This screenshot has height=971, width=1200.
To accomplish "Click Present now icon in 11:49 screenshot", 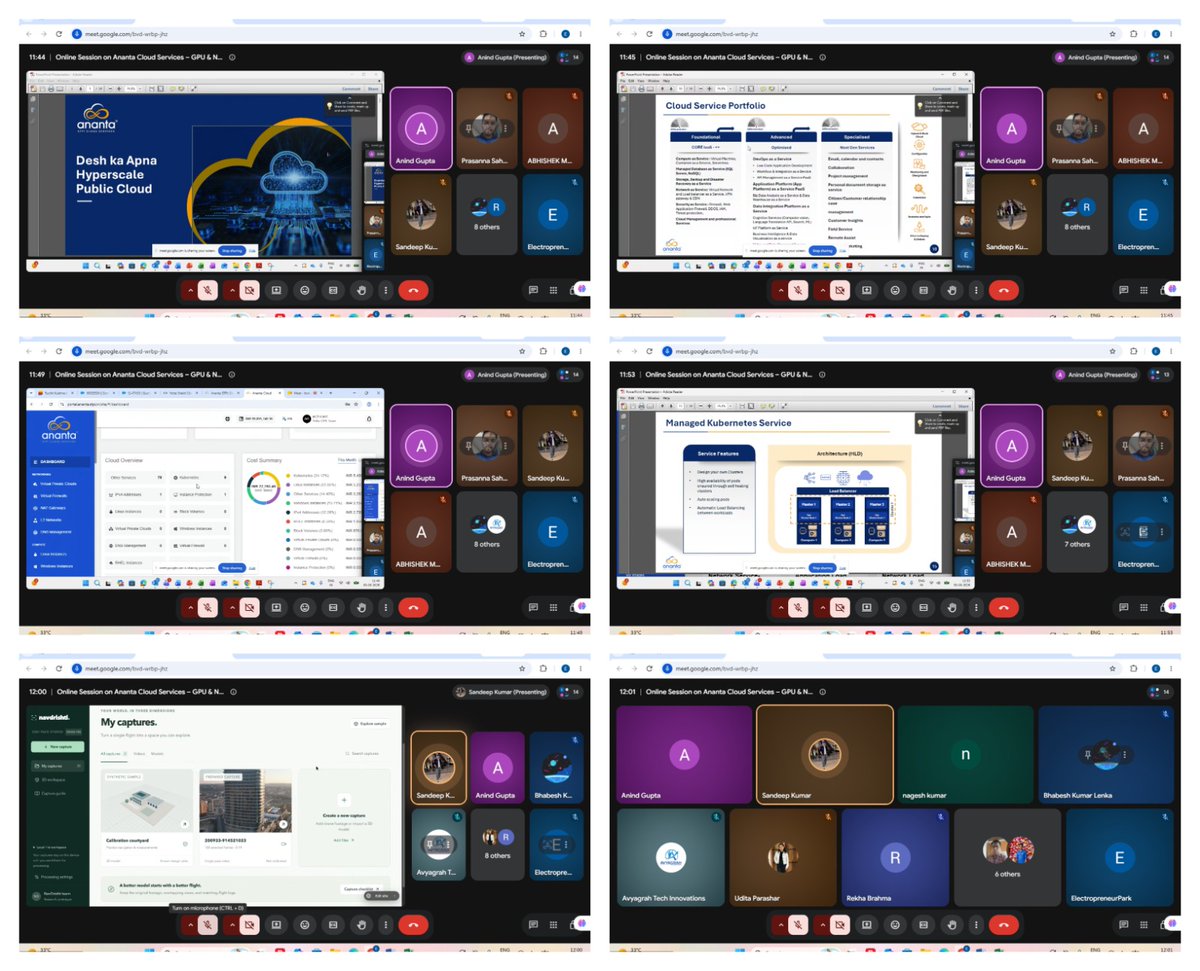I will (x=276, y=608).
